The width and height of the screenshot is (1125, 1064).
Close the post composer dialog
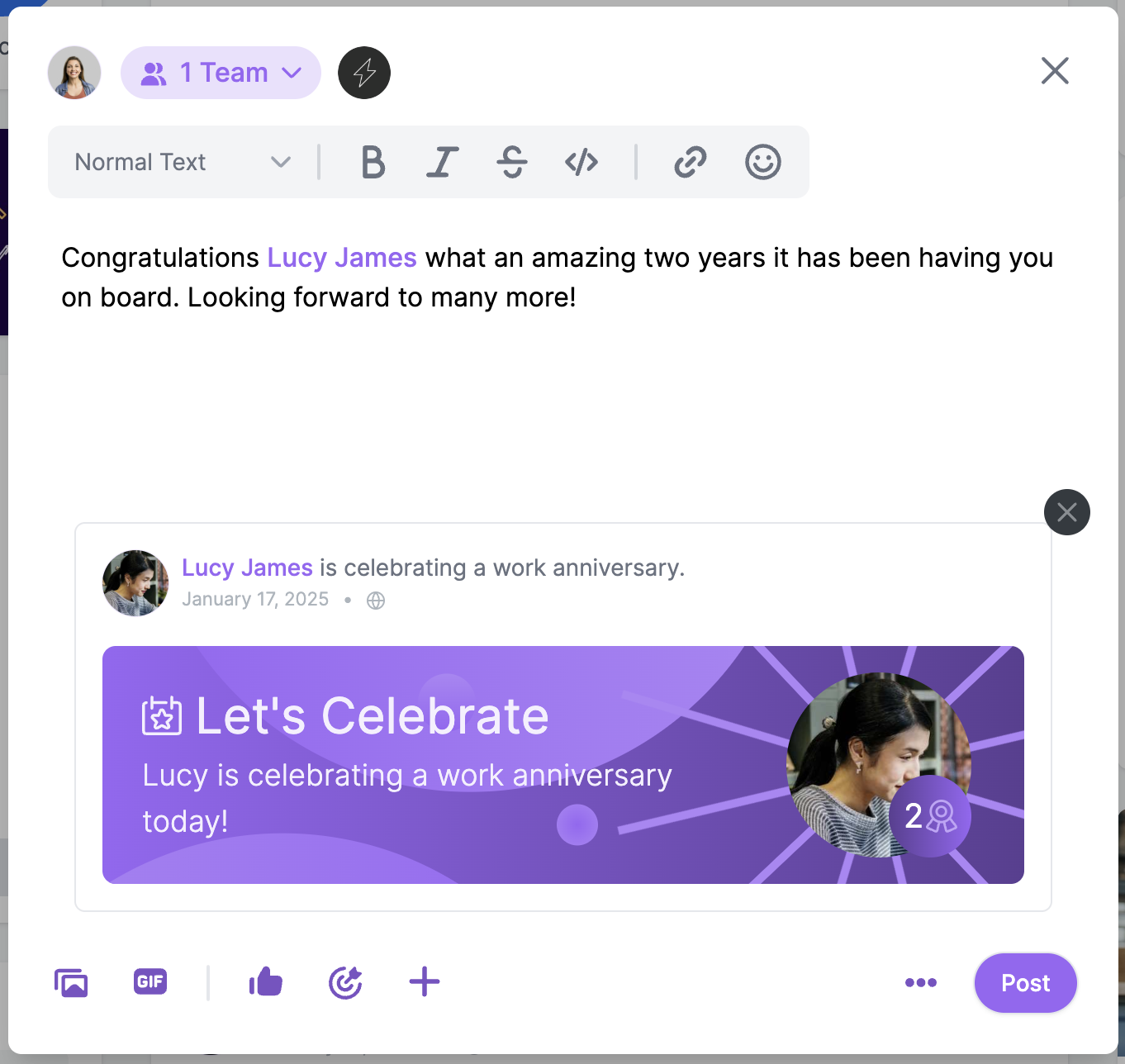click(x=1055, y=71)
